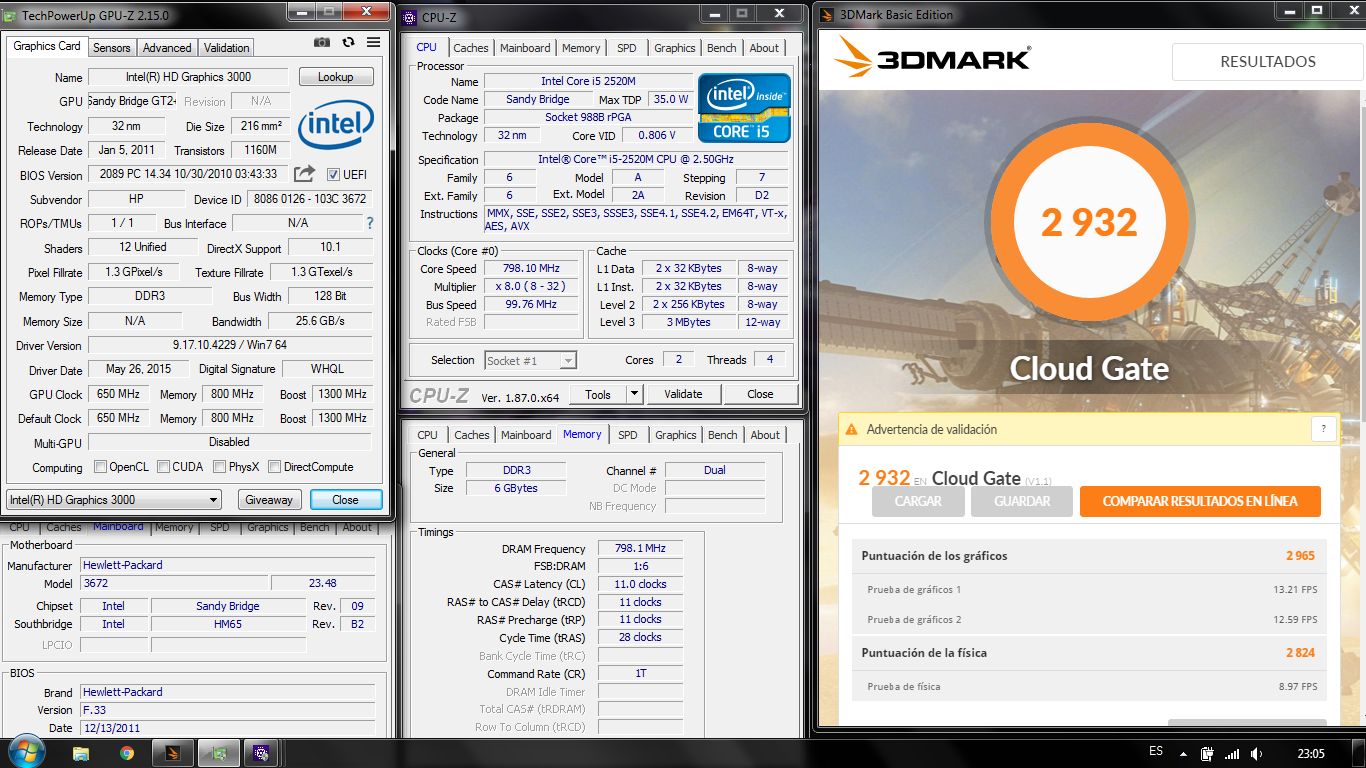The width and height of the screenshot is (1366, 768).
Task: Open SPD tab in the top CPU-Z window
Action: pyautogui.click(x=627, y=48)
